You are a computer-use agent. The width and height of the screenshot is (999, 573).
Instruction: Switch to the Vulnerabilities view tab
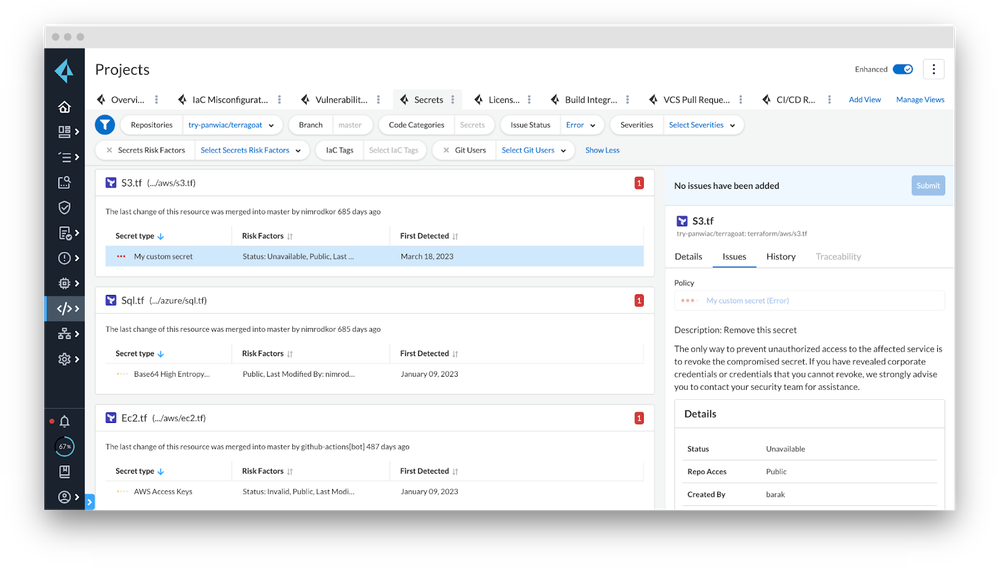tap(334, 99)
